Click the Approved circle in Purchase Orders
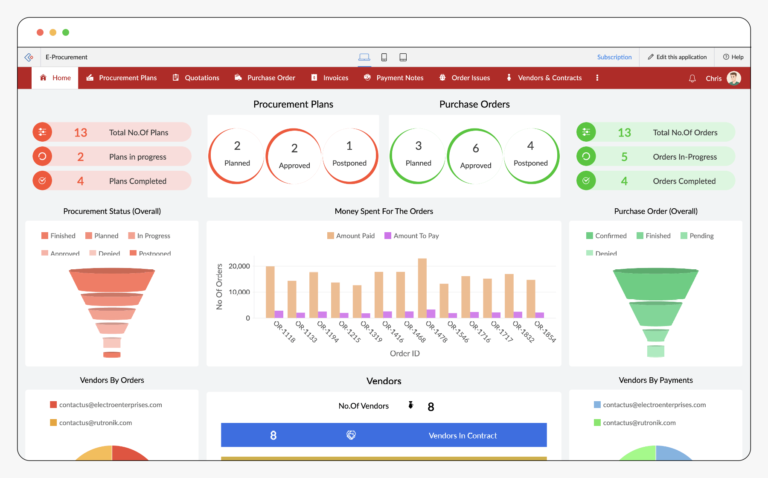The height and width of the screenshot is (478, 768). coord(475,156)
